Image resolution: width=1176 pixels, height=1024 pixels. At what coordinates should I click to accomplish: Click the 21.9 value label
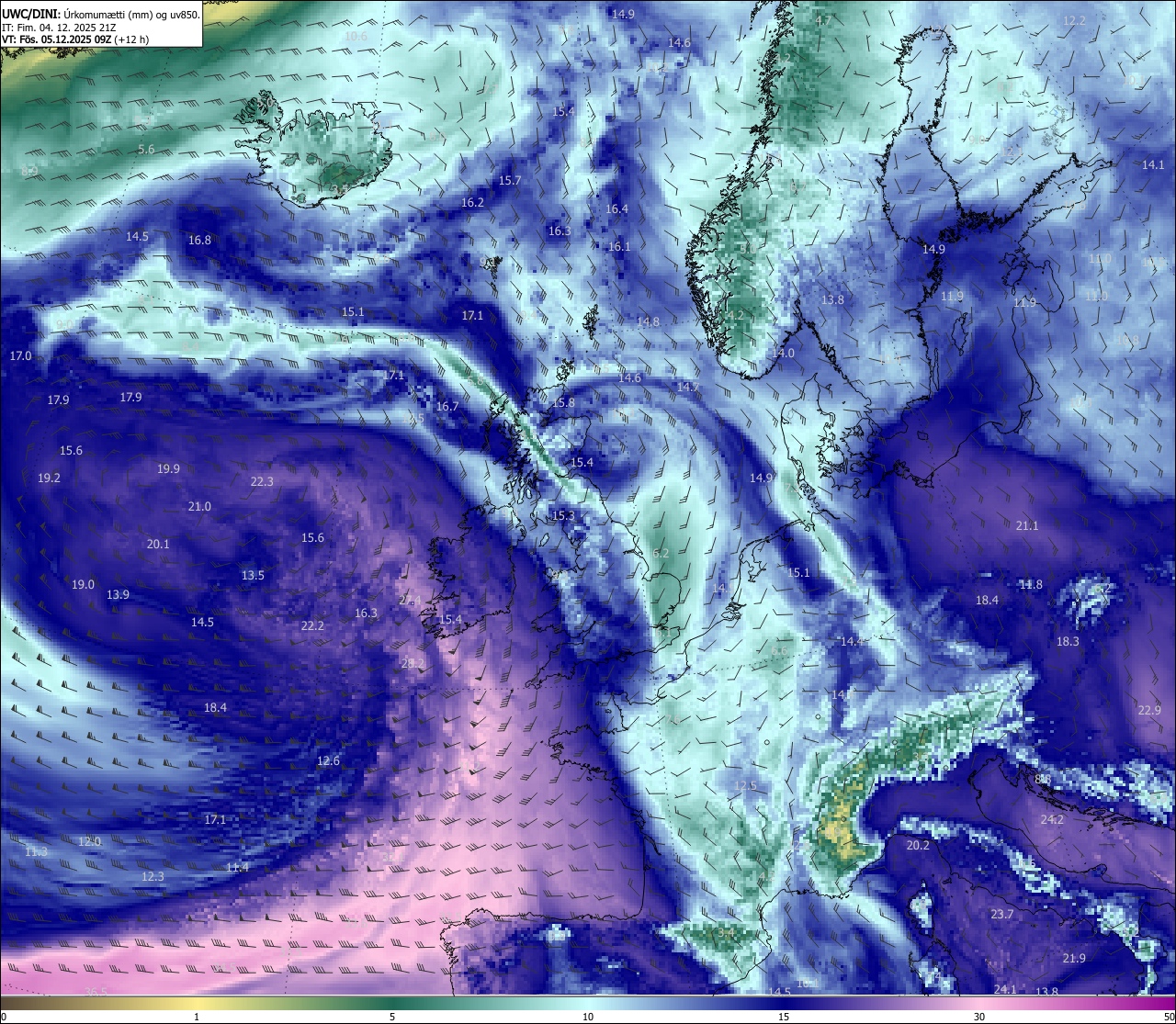[x=1074, y=958]
